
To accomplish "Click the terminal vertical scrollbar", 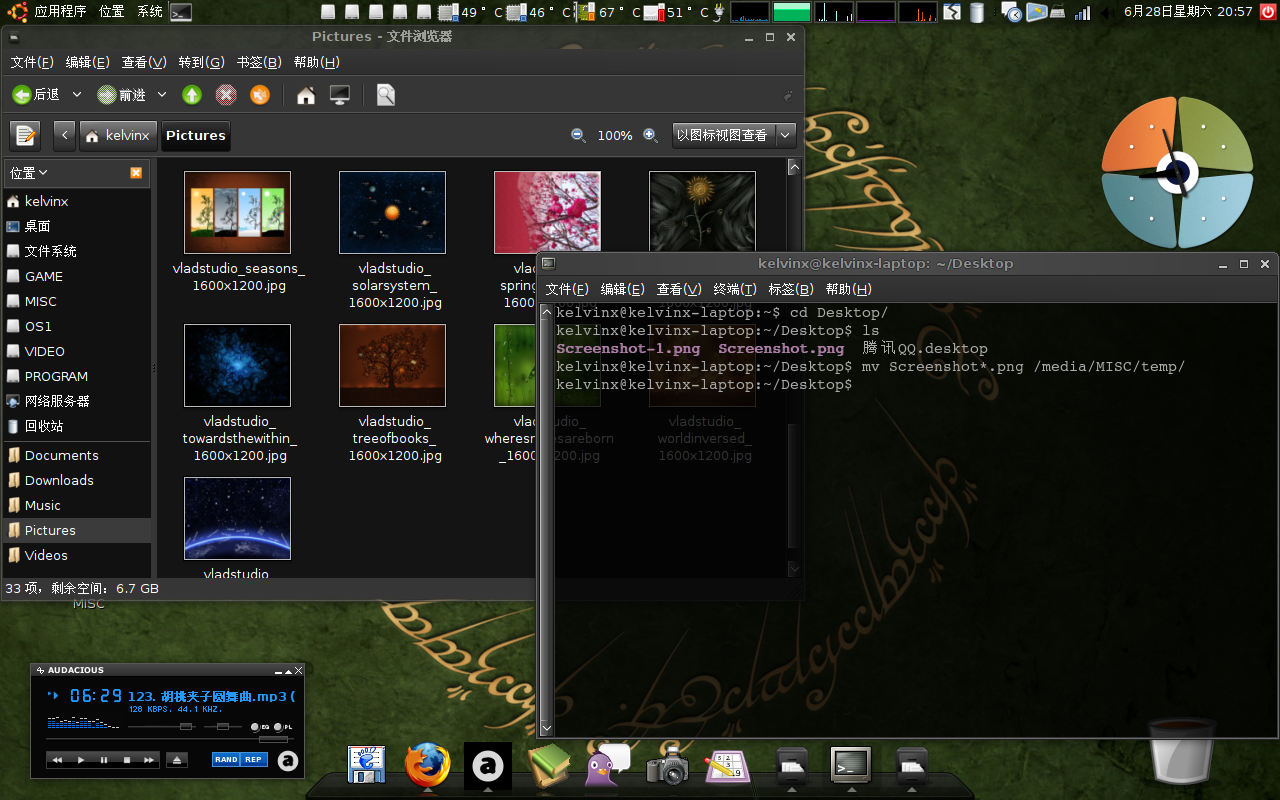I will tap(546, 520).
